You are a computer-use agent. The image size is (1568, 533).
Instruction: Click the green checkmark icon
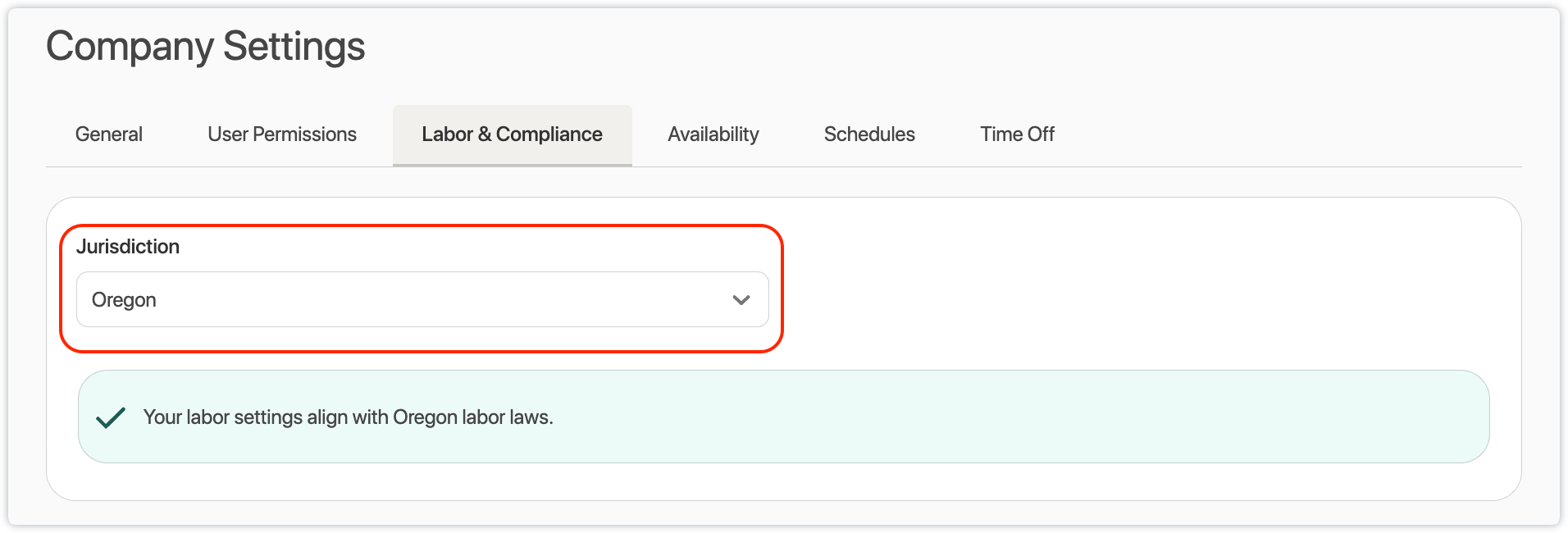(111, 417)
